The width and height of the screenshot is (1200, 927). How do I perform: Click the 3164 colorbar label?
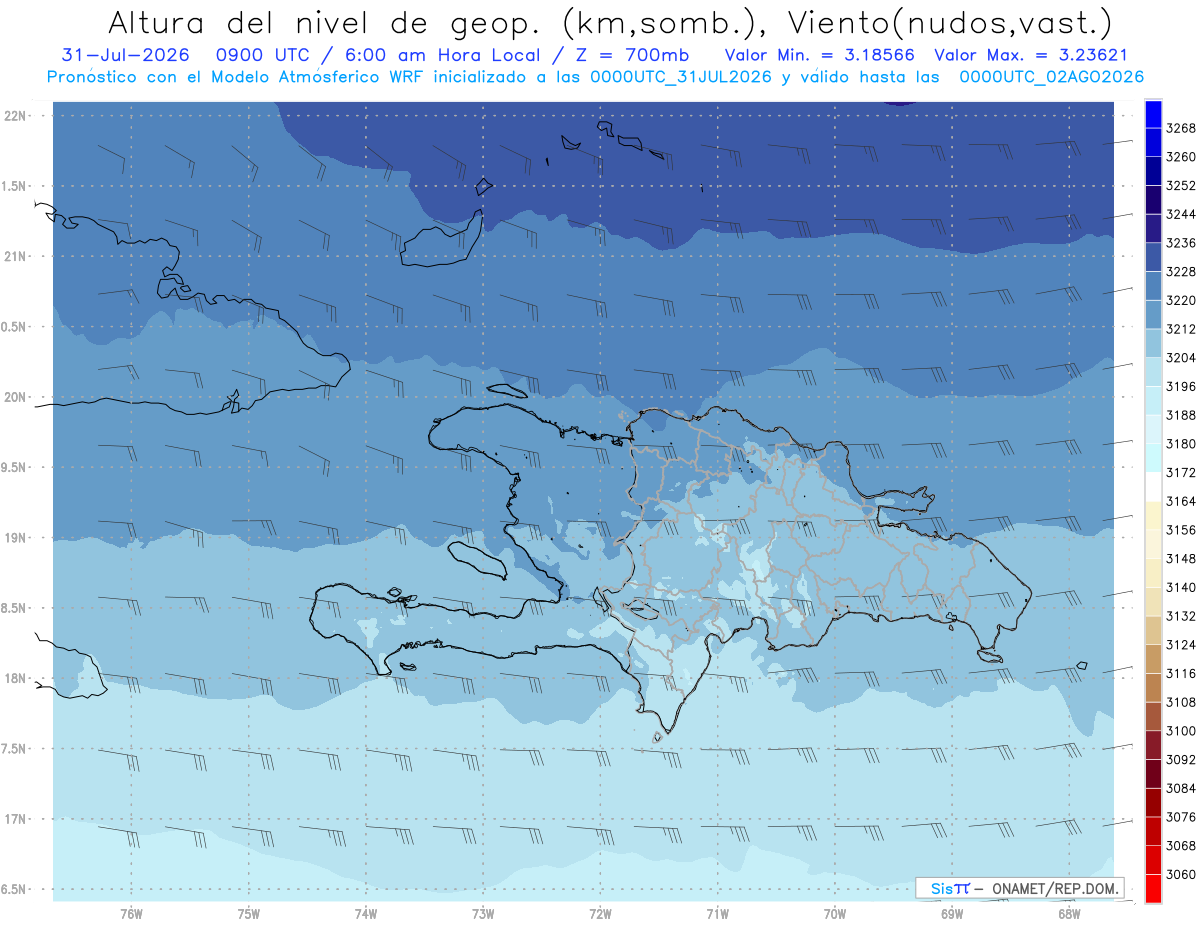click(1181, 501)
